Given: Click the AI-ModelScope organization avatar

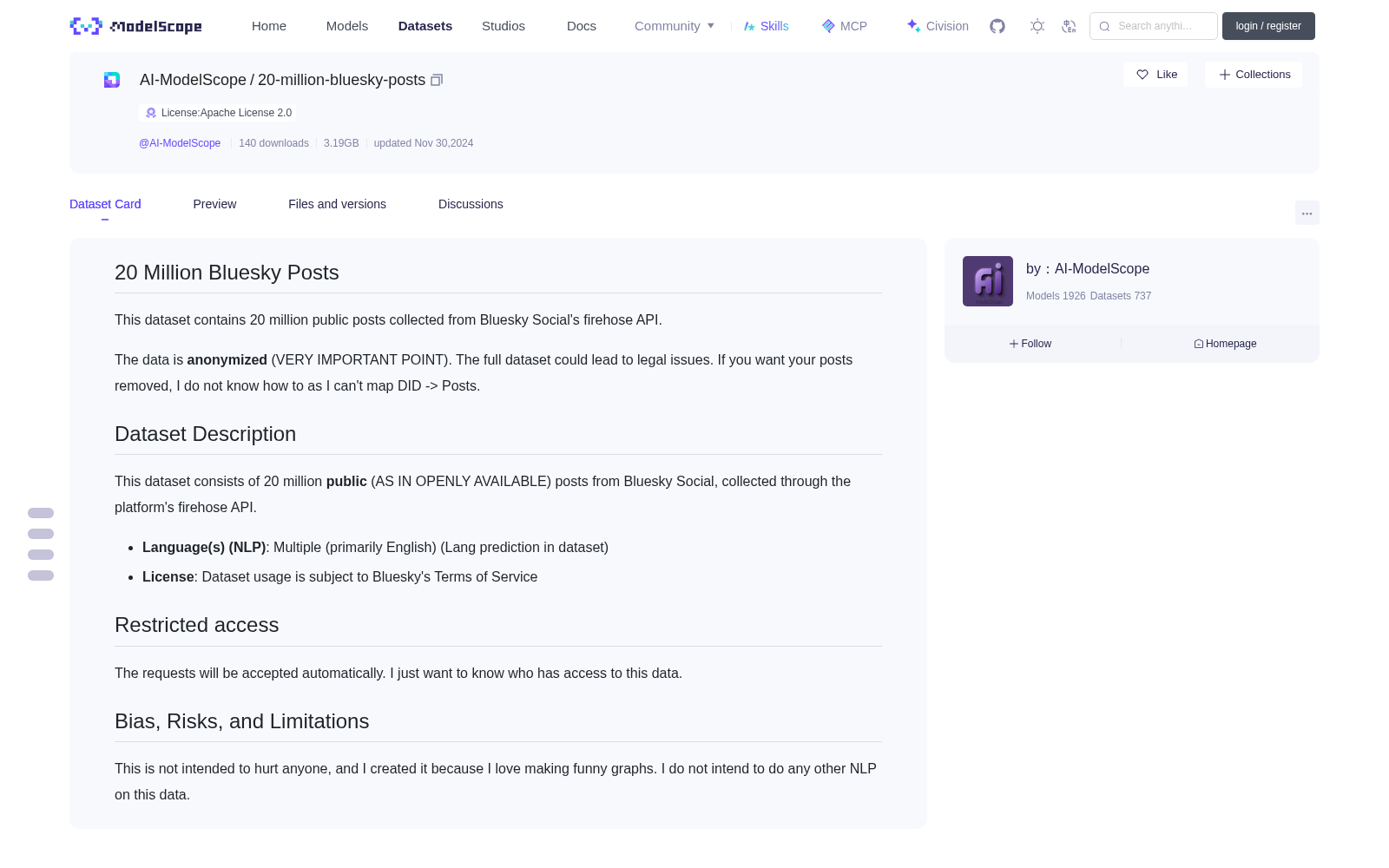Looking at the screenshot, I should coord(988,281).
